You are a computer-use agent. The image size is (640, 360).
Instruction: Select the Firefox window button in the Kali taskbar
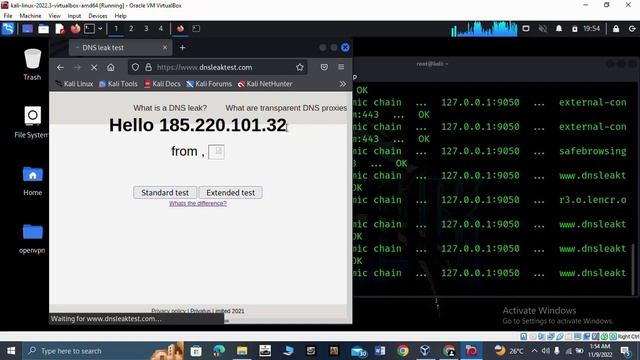pyautogui.click(x=180, y=29)
